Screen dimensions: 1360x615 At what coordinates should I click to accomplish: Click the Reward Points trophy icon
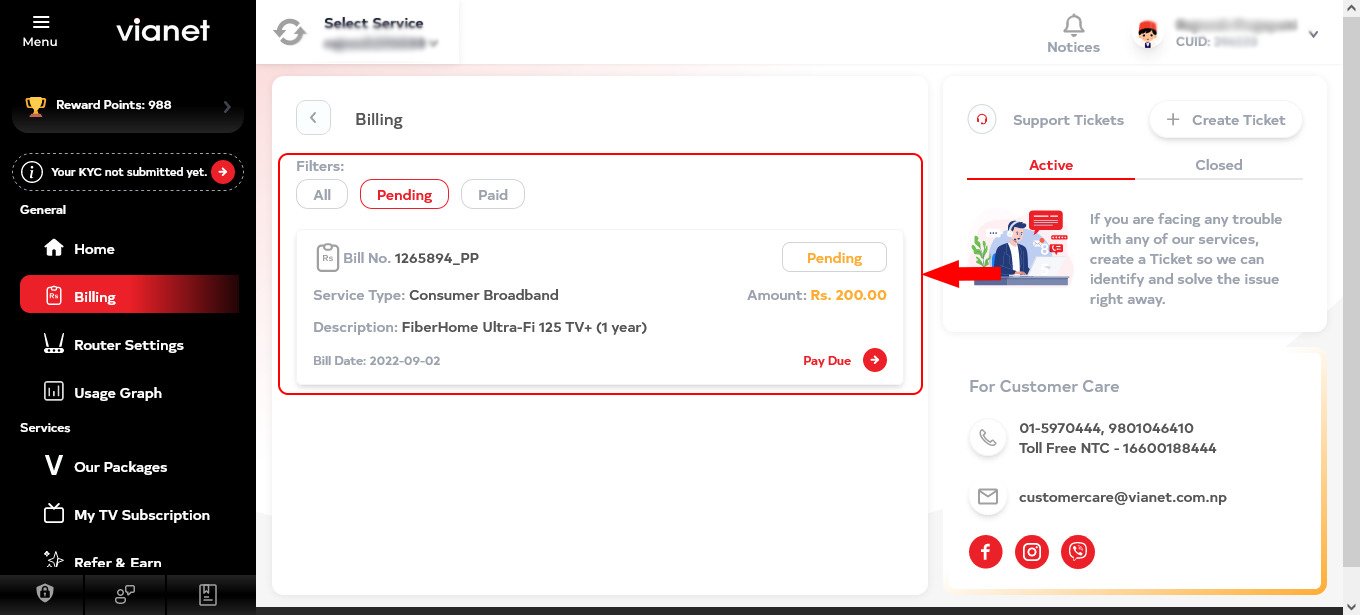click(36, 105)
